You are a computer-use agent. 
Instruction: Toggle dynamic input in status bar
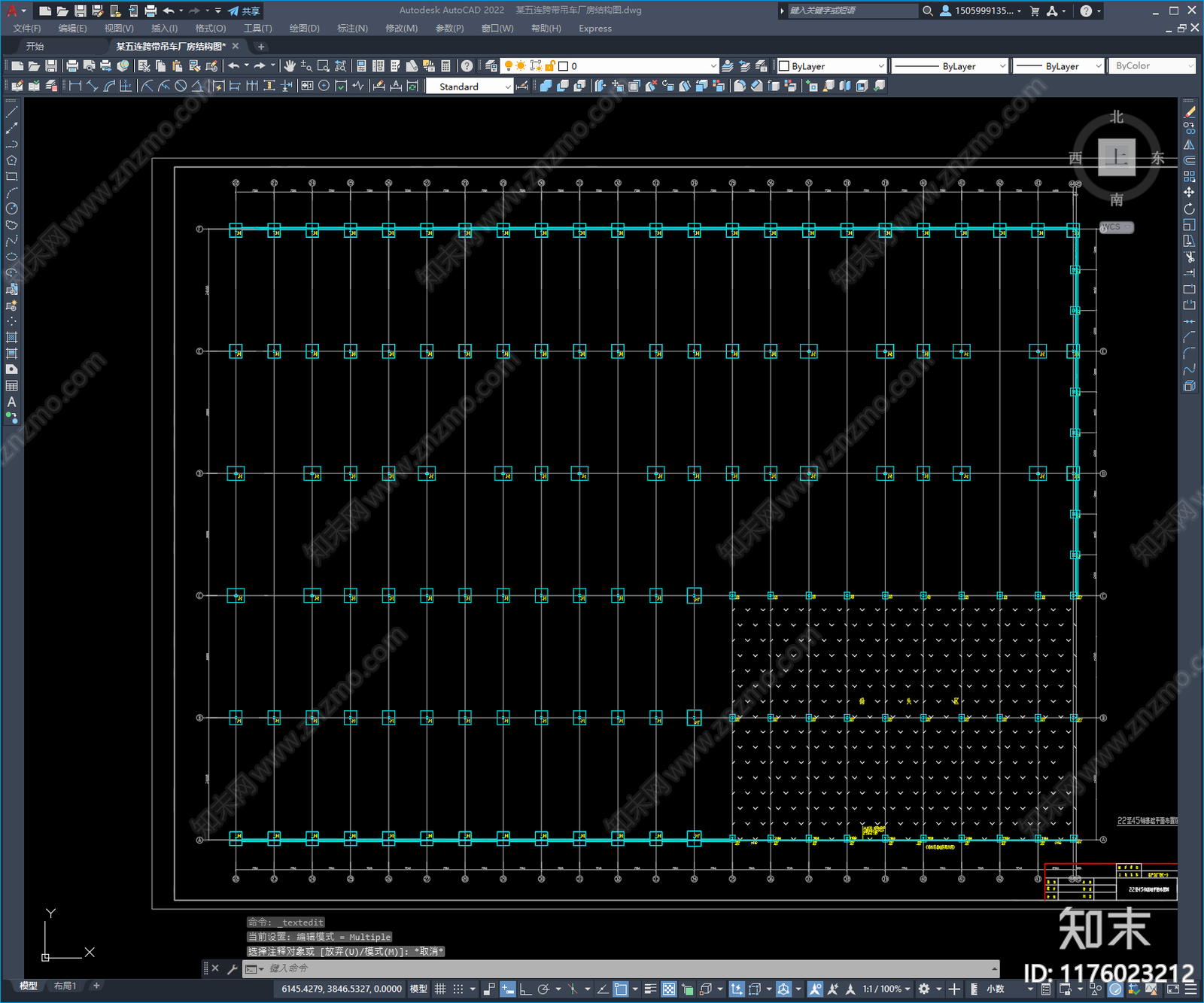507,989
